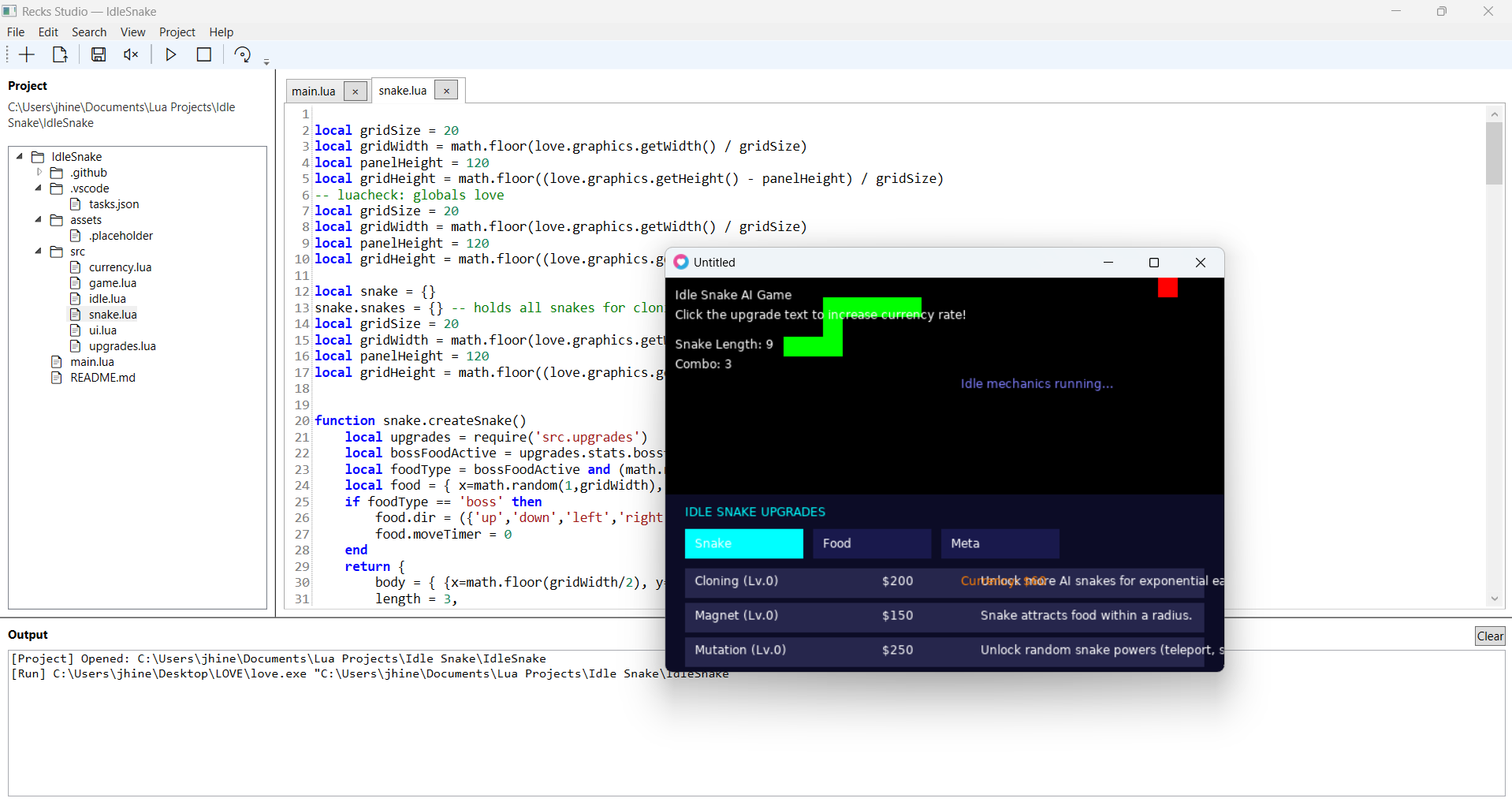Collapse the .vscode folder arrow

coord(39,188)
